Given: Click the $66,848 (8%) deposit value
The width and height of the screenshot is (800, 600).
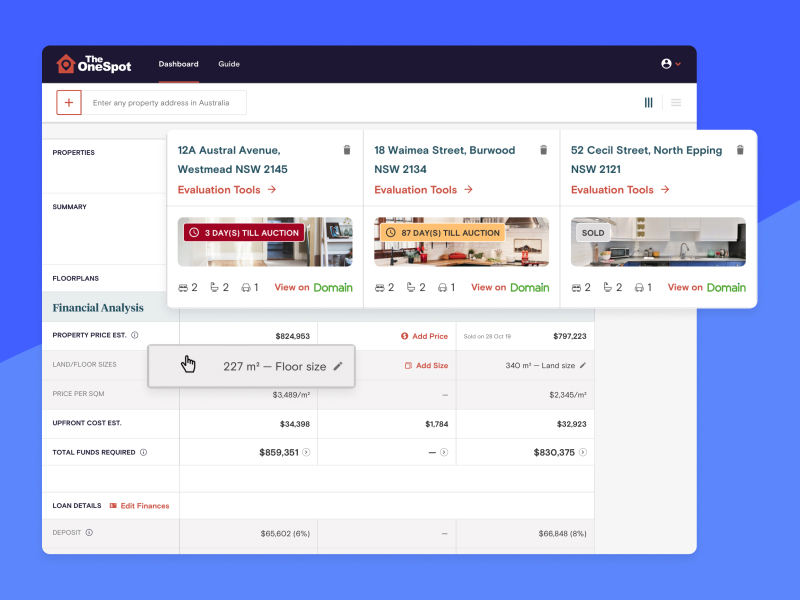Looking at the screenshot, I should [x=562, y=534].
